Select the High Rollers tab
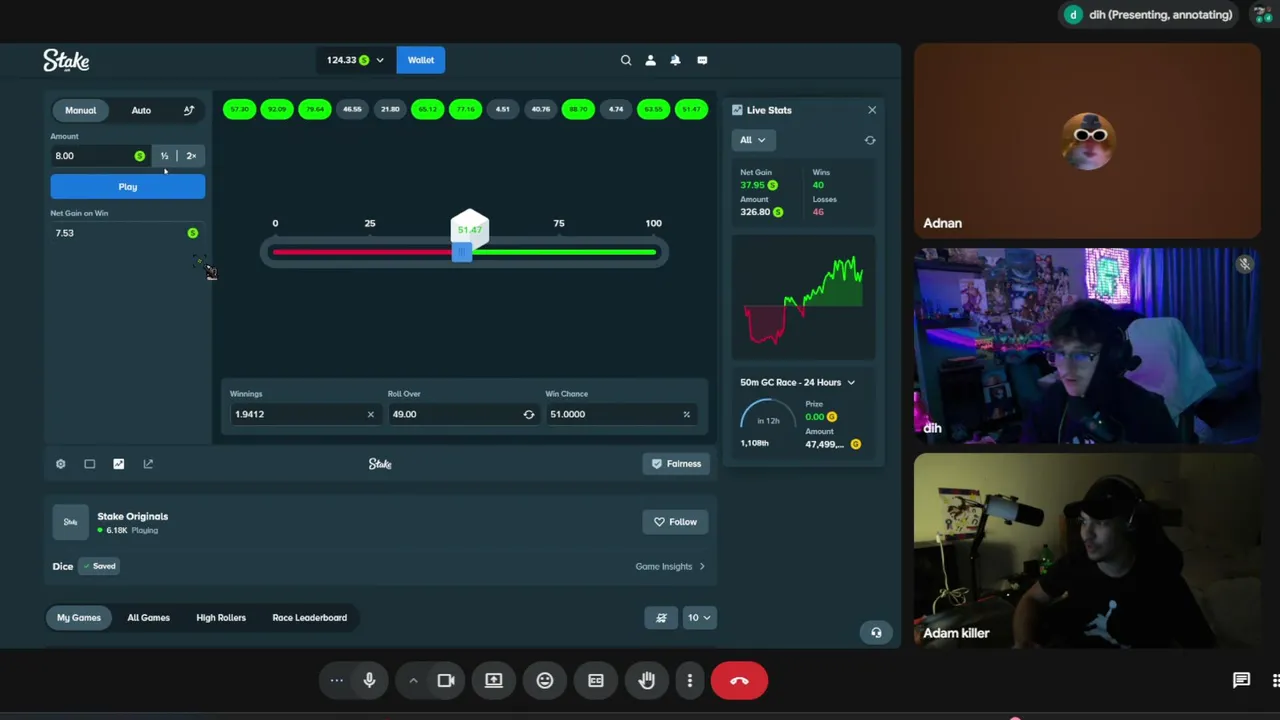This screenshot has width=1280, height=720. coord(221,618)
